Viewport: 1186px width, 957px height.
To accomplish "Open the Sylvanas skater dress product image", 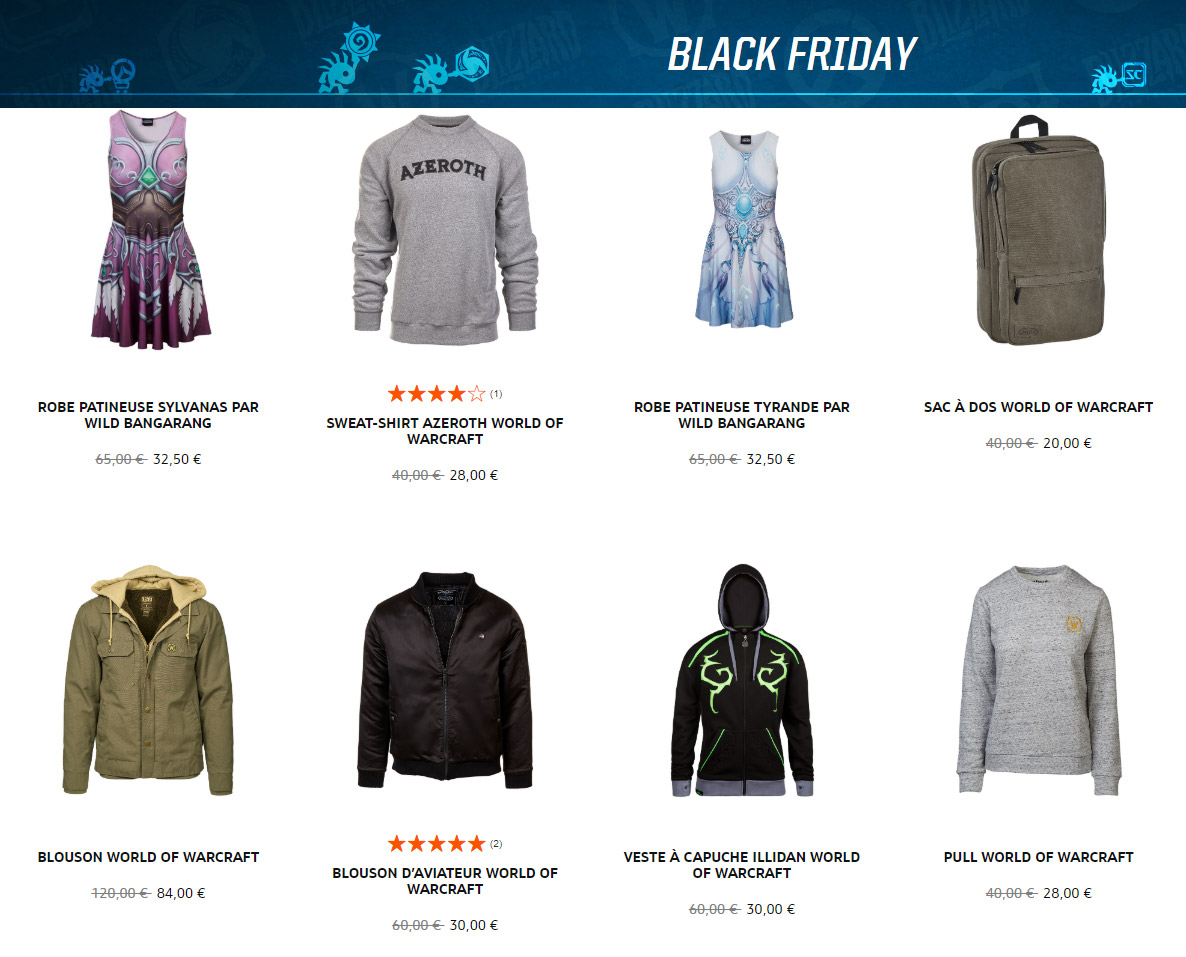I will 149,230.
